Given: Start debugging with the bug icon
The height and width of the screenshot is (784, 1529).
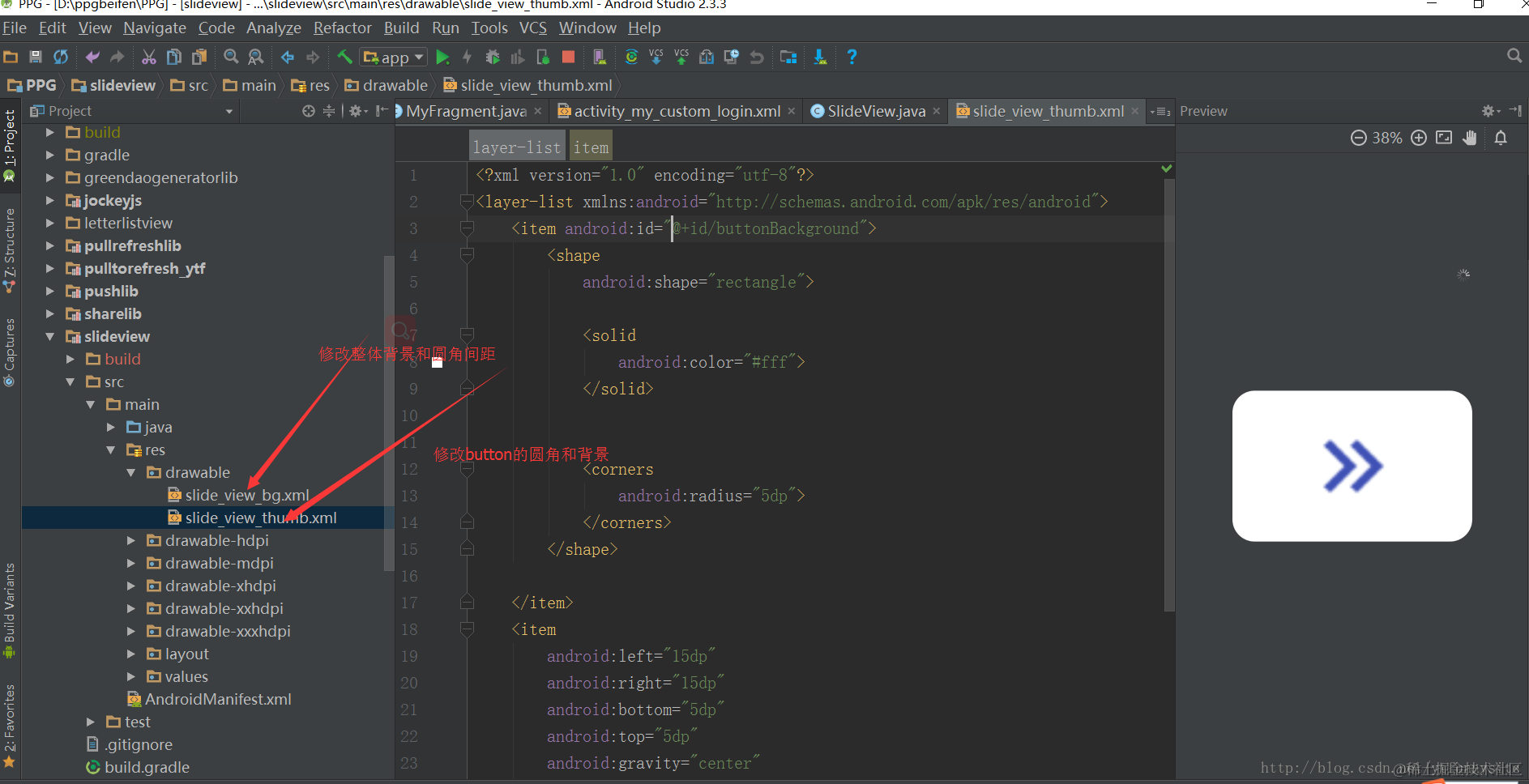Looking at the screenshot, I should tap(493, 57).
